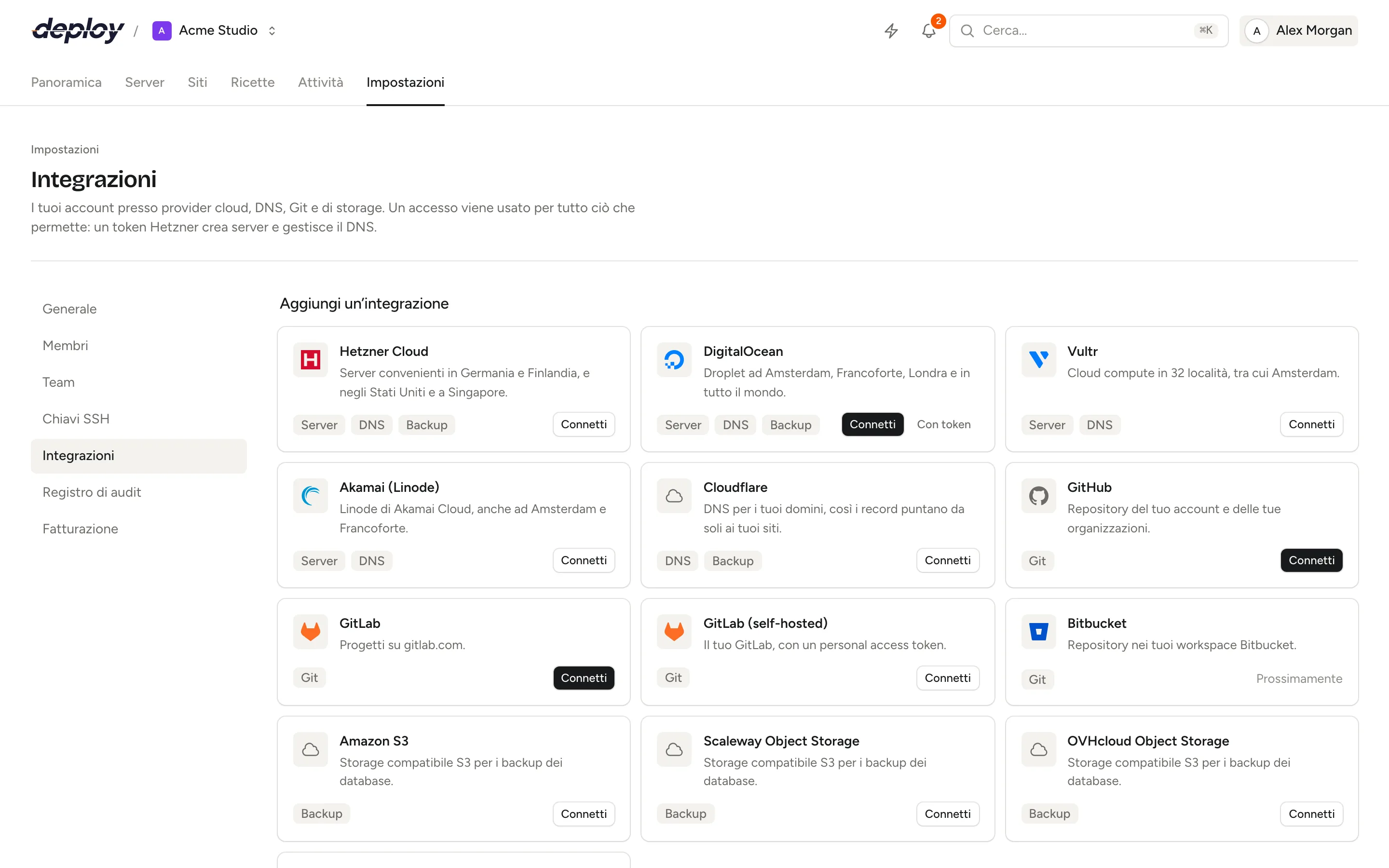Image resolution: width=1389 pixels, height=868 pixels.
Task: Open Chiavi SSH settings
Action: pos(138,419)
